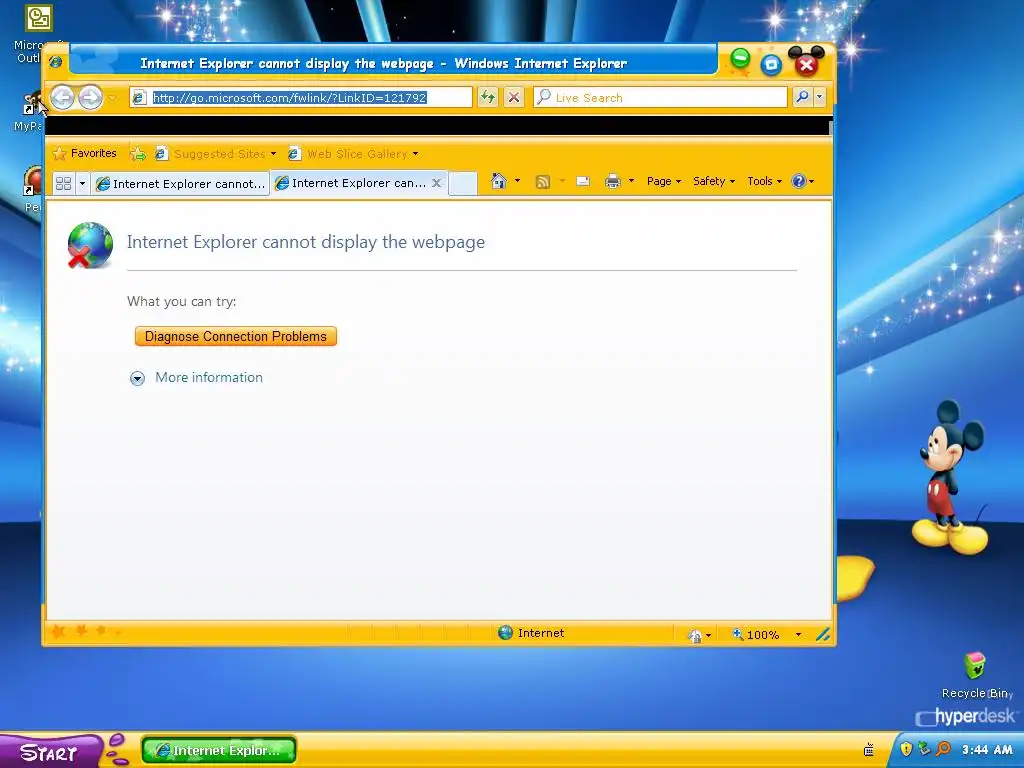Click the 3:44 AM system clock
1024x768 pixels.
[x=987, y=750]
